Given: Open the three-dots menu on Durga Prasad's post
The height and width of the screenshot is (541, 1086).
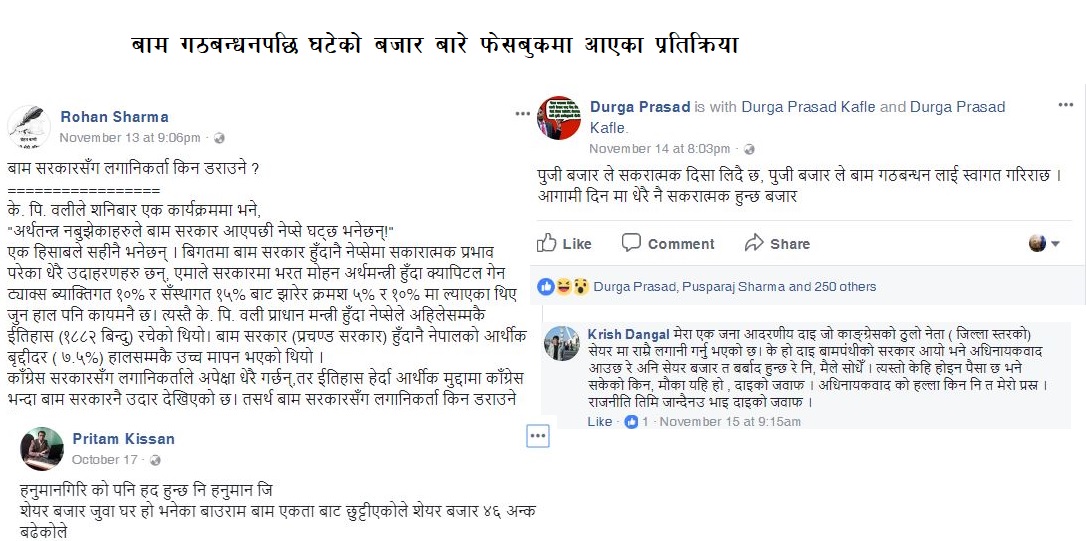Looking at the screenshot, I should tap(1065, 105).
